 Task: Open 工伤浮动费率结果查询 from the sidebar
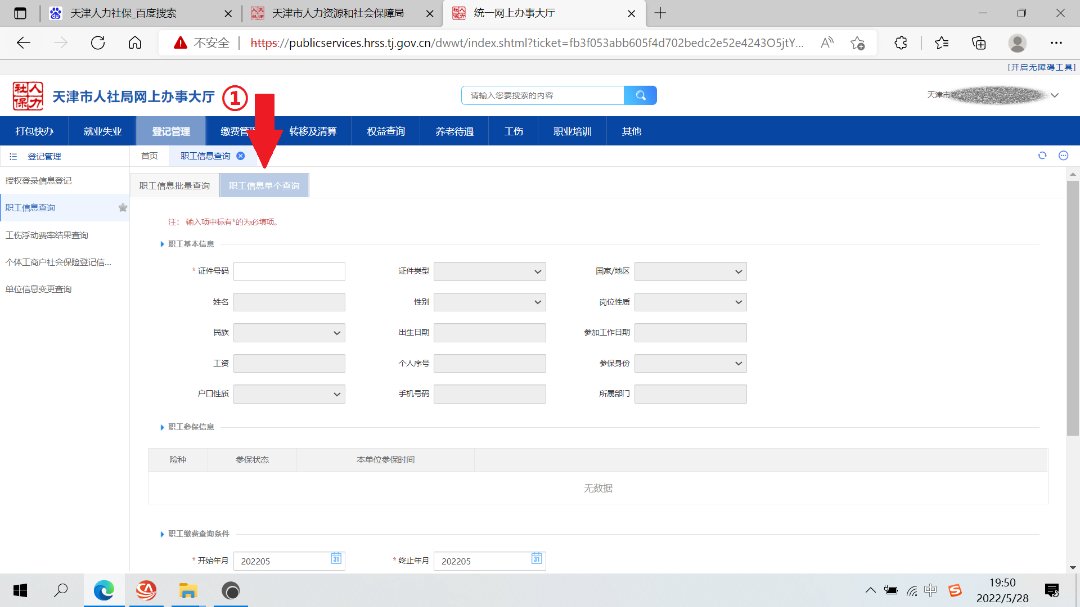[47, 236]
